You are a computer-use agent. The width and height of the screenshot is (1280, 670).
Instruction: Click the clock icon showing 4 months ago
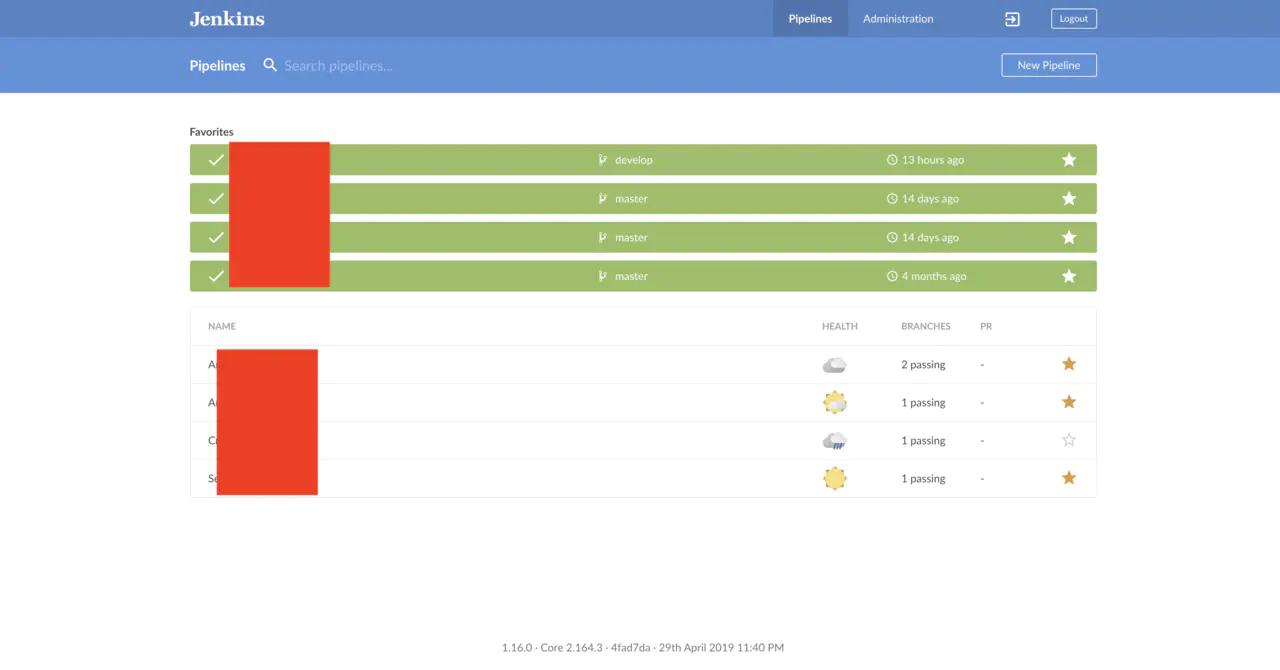click(x=891, y=276)
